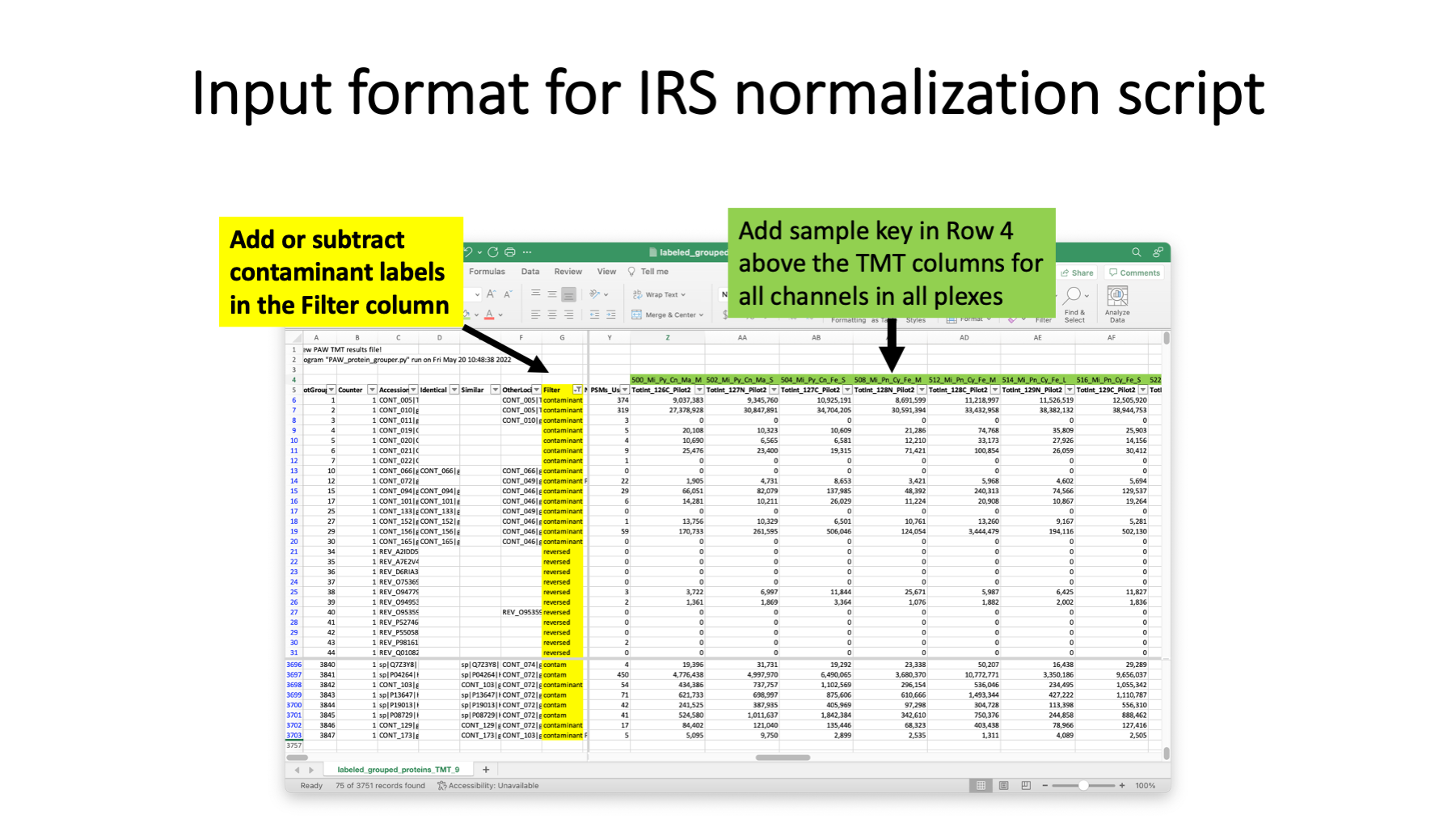Click the Search magnifier icon in title bar

[1136, 252]
